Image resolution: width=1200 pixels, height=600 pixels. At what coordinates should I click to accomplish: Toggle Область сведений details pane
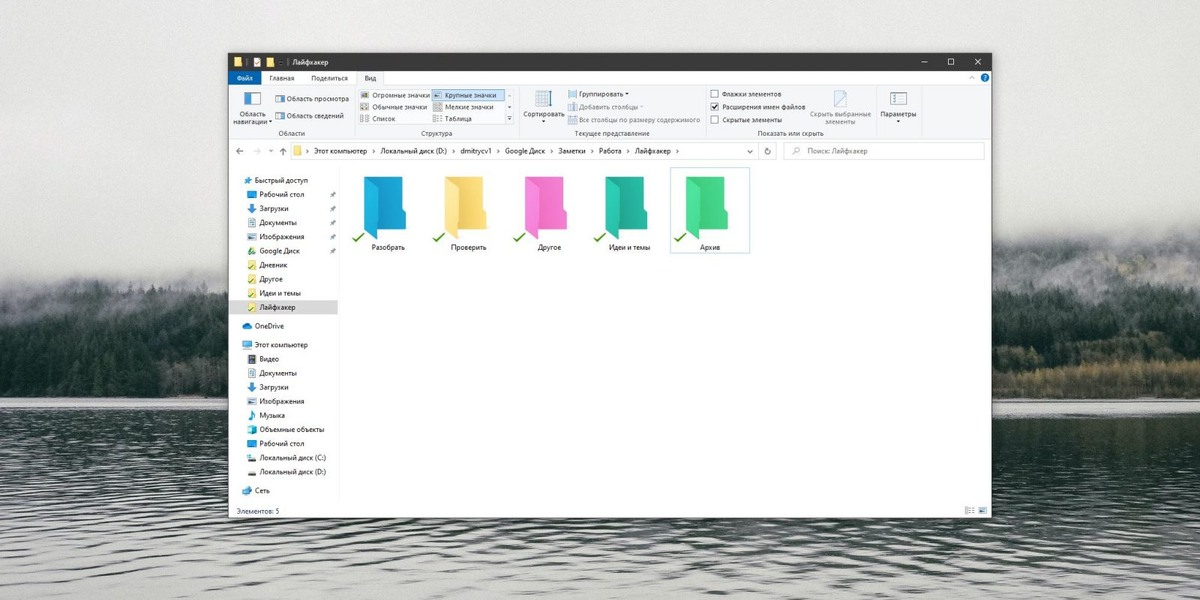click(310, 116)
